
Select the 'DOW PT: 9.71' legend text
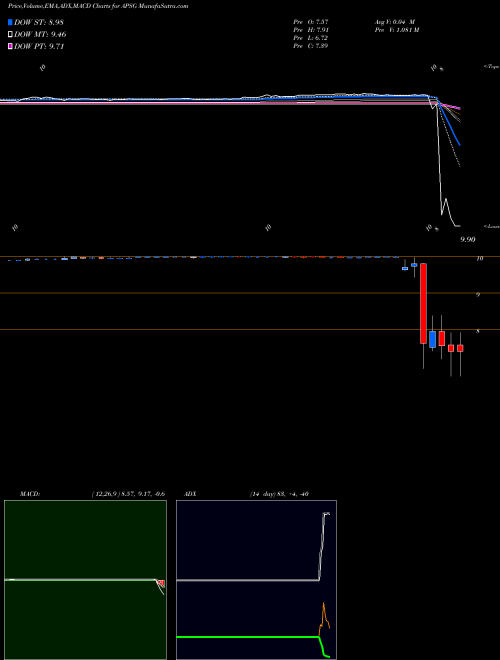click(39, 47)
